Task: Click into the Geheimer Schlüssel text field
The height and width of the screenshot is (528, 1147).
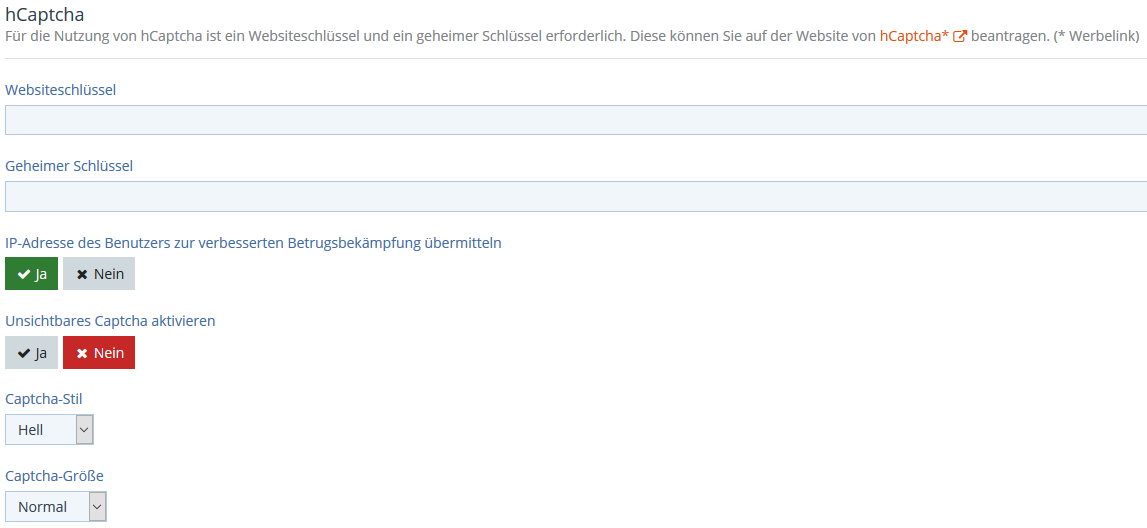Action: pos(575,196)
